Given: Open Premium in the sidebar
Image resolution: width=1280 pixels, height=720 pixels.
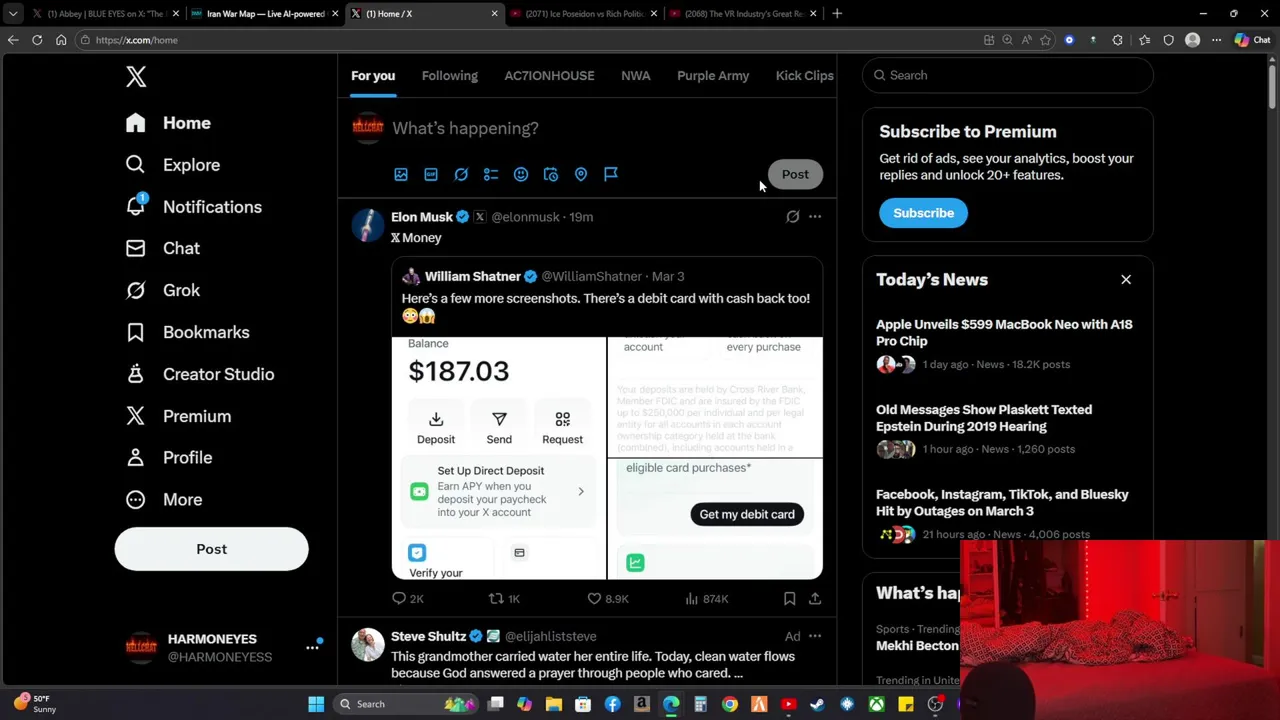Looking at the screenshot, I should tap(178, 416).
